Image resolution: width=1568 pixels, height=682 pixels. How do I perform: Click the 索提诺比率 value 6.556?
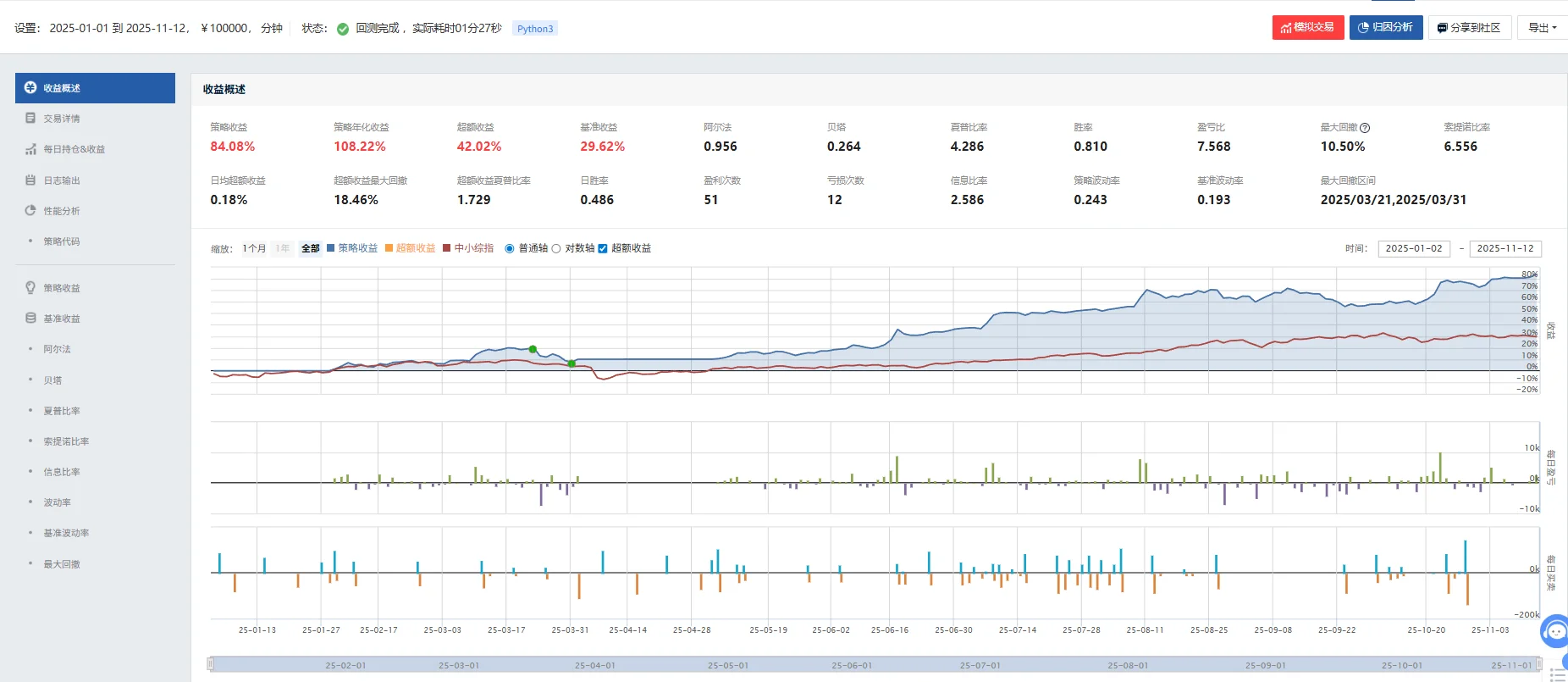click(x=1460, y=147)
